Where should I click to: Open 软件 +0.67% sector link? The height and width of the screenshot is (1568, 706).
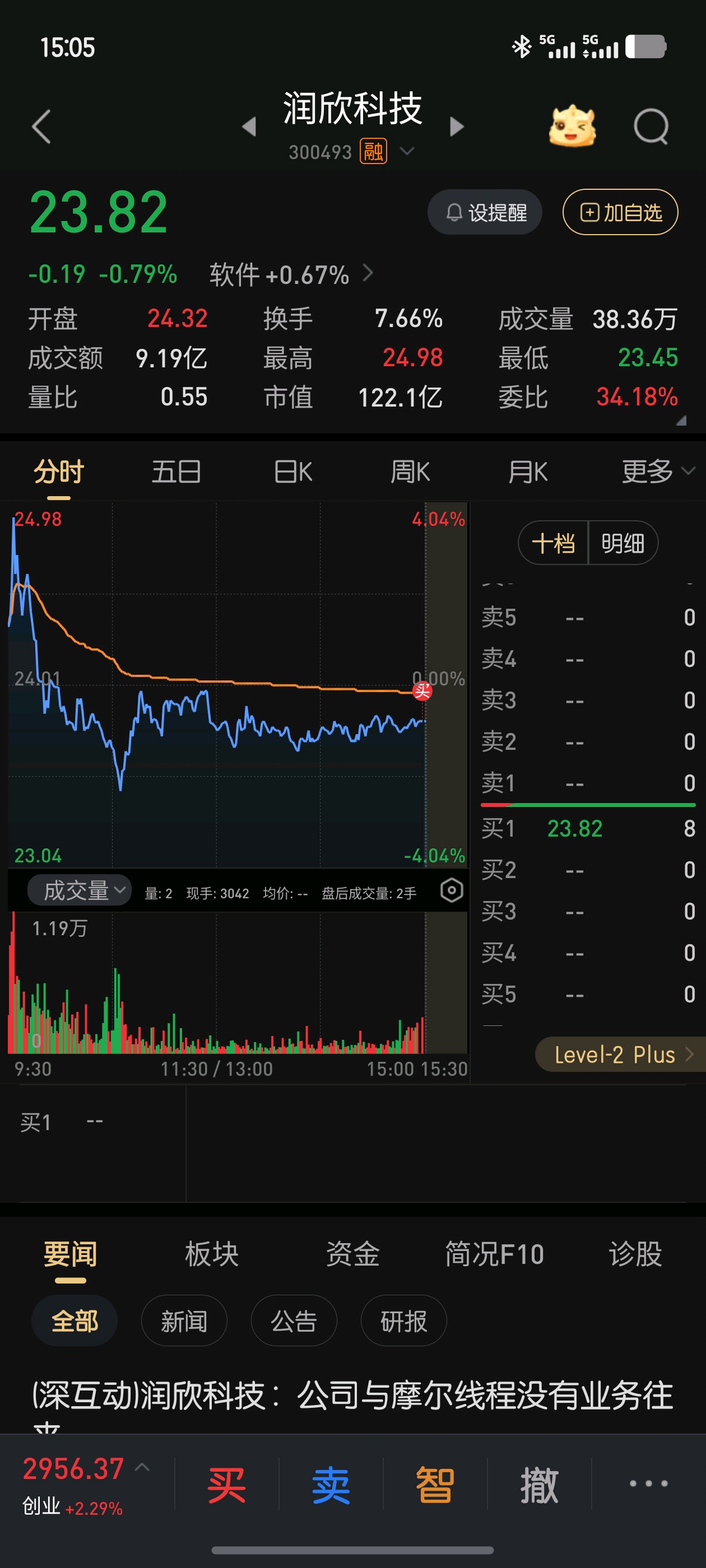[291, 274]
